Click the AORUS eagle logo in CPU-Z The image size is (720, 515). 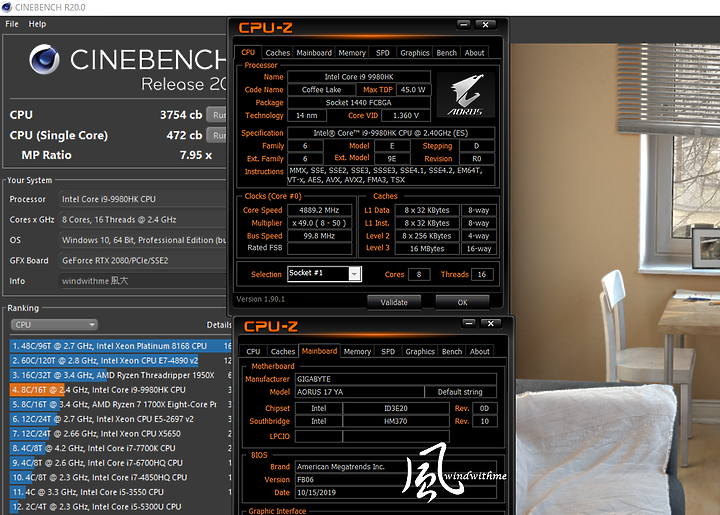(x=466, y=94)
